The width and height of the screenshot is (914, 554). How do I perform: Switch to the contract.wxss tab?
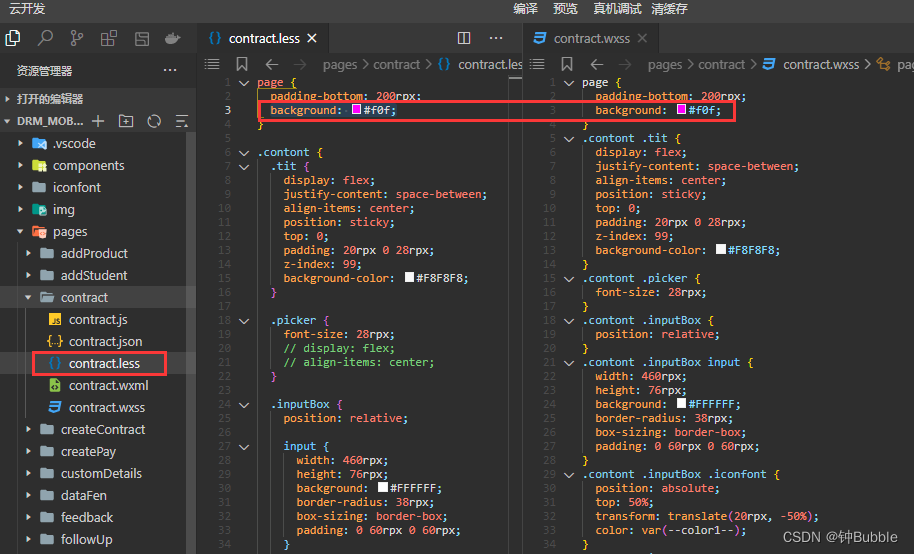591,38
